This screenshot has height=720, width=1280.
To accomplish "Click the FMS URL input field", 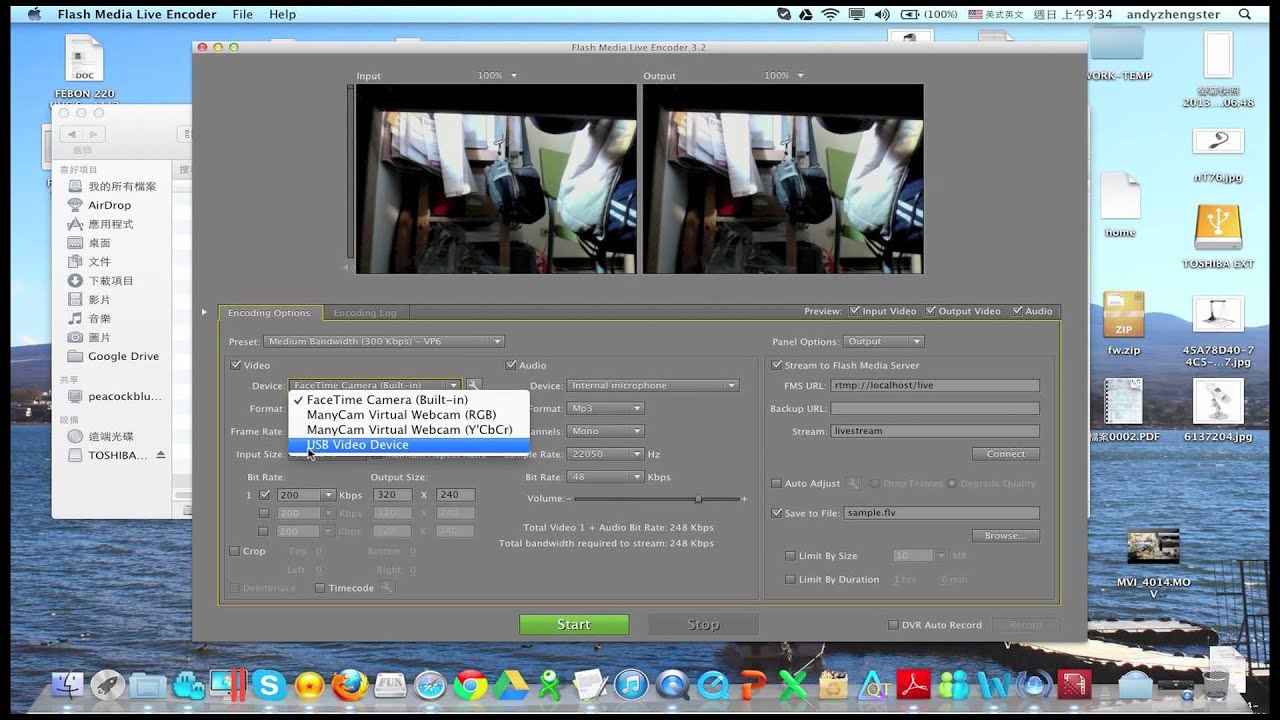I will (935, 385).
